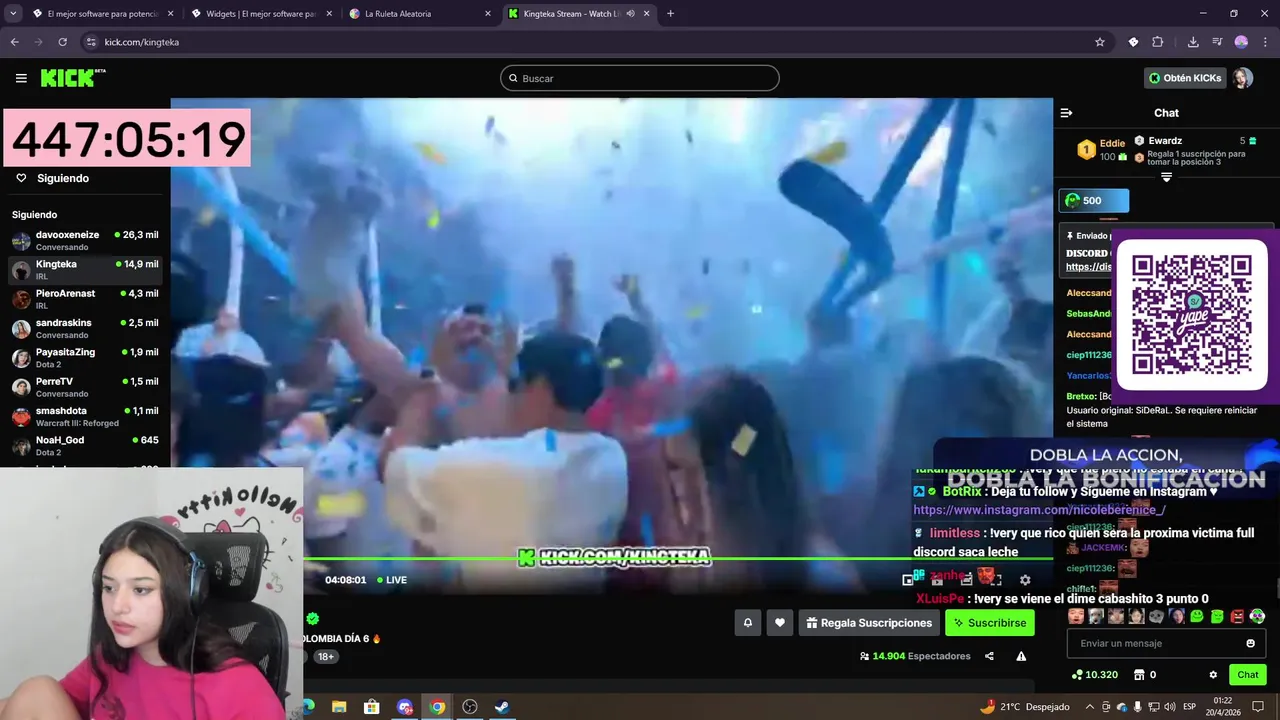Screen dimensions: 1280x720
Task: Click the verified badge beside streamer name
Action: tap(313, 619)
